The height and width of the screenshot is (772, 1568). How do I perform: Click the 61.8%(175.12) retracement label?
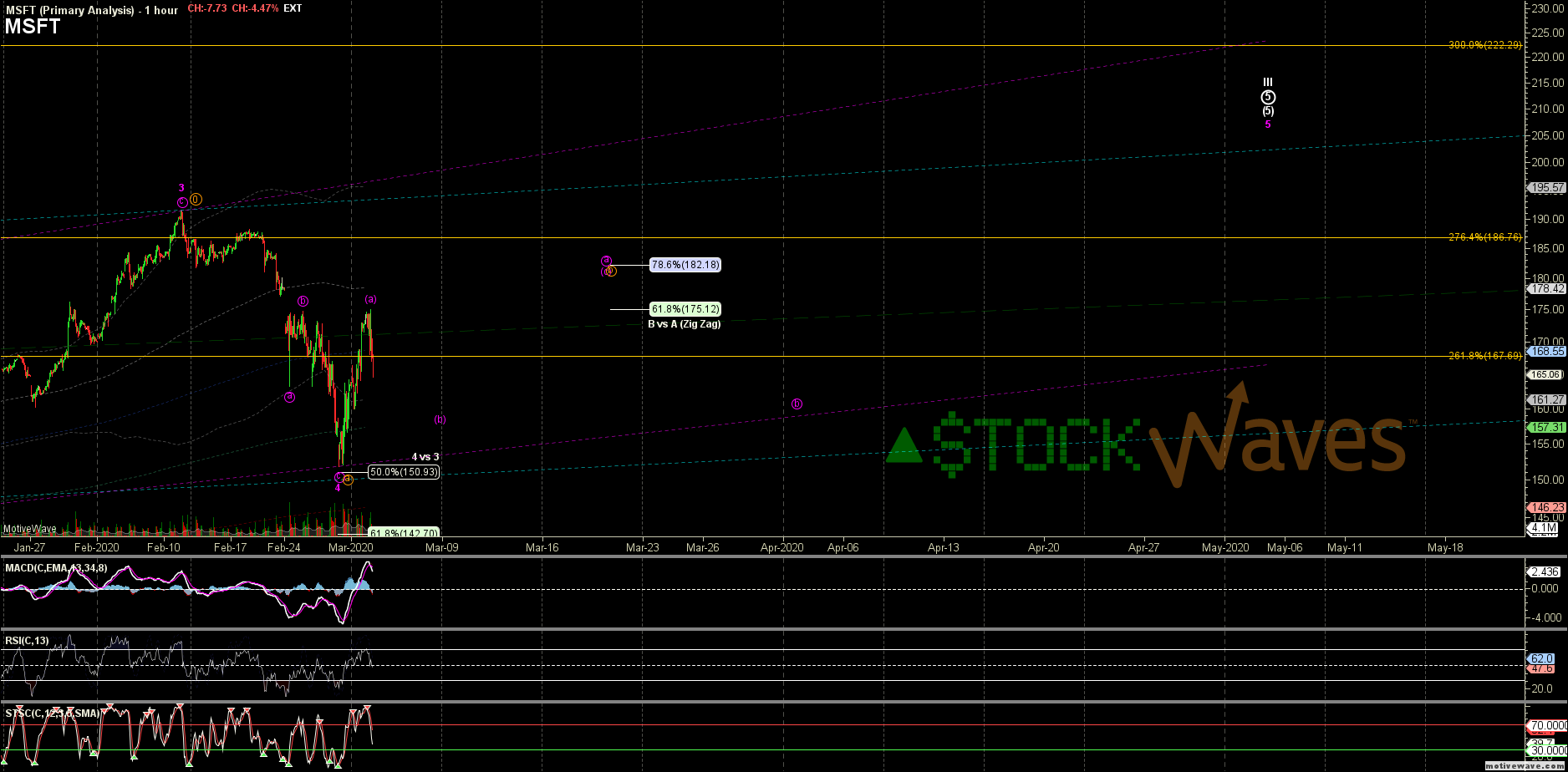(x=685, y=309)
